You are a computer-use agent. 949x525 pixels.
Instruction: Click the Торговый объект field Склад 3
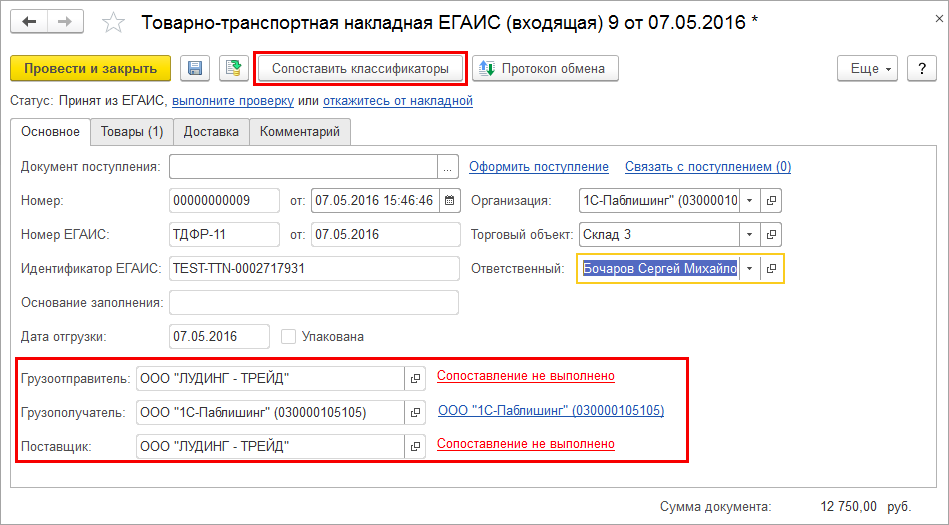(x=659, y=234)
